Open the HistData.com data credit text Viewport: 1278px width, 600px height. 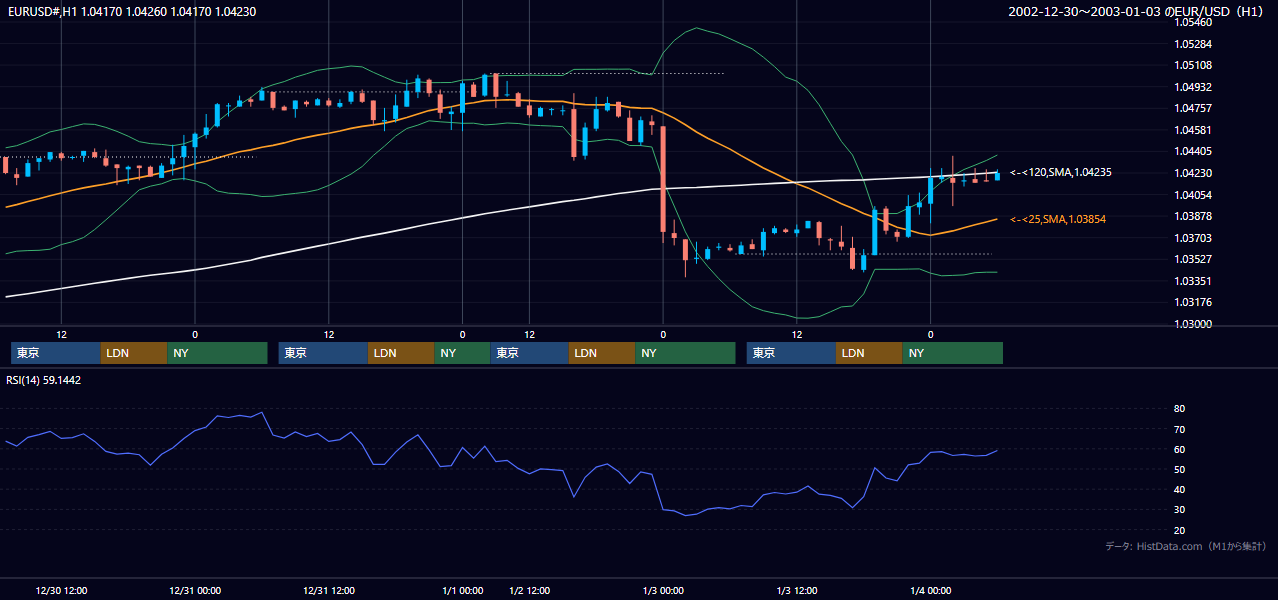click(1187, 546)
